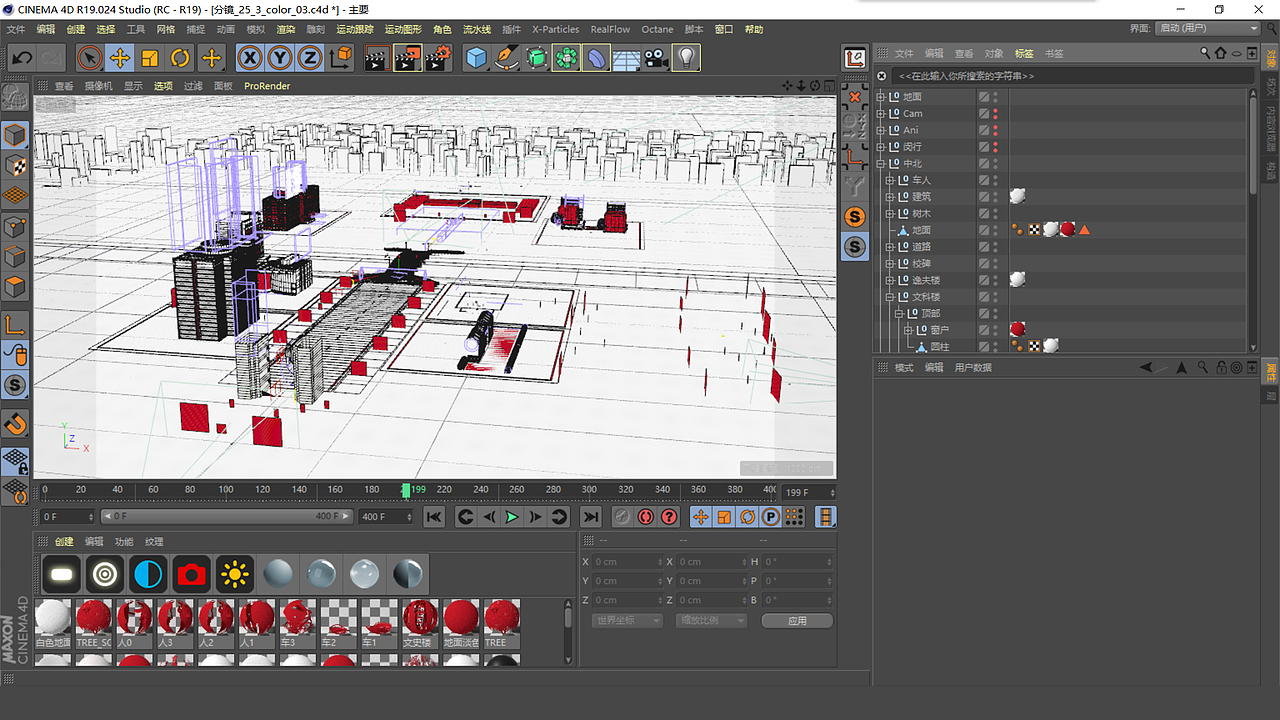Toggle the X axis lock
Image resolution: width=1280 pixels, height=720 pixels.
tap(250, 58)
